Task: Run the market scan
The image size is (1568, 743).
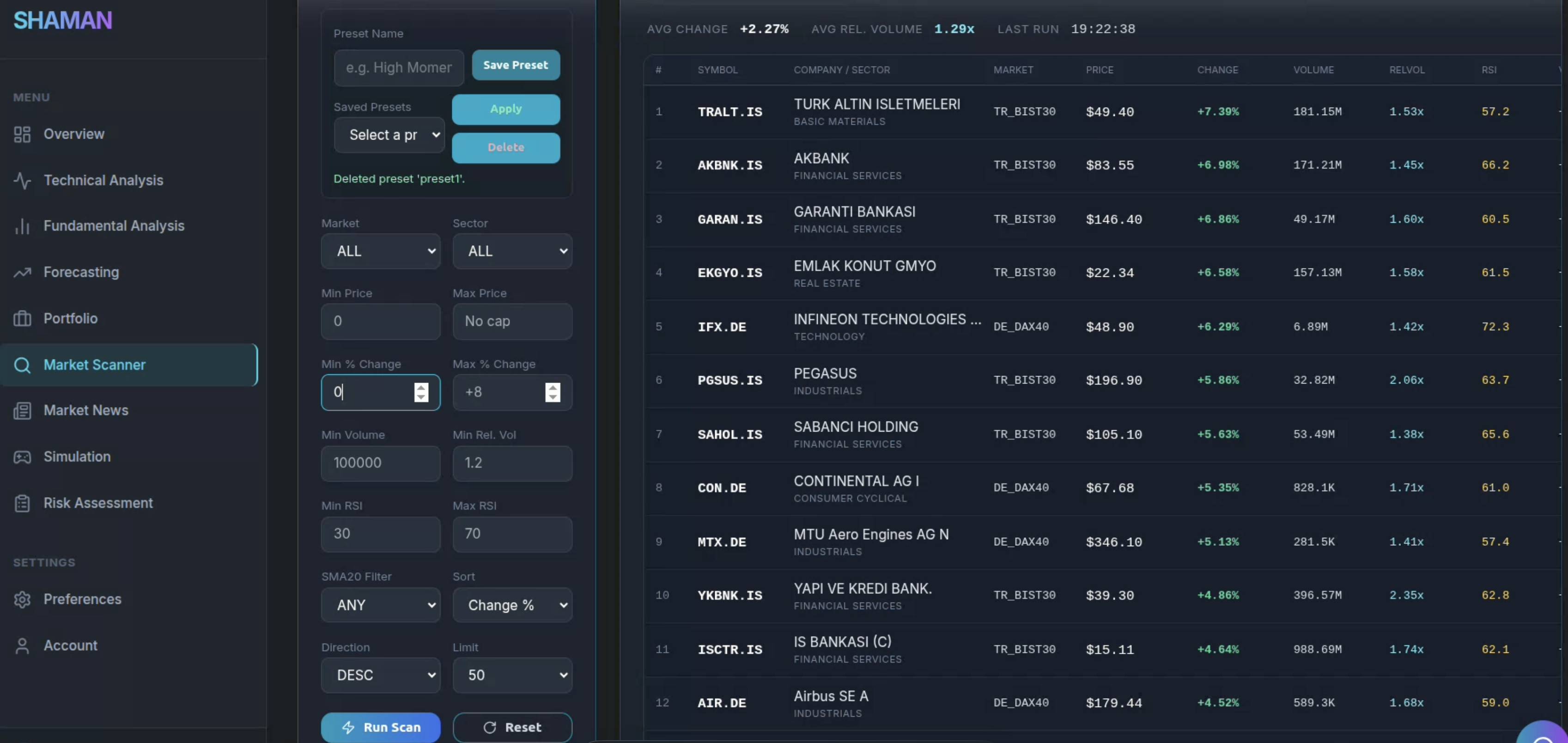Action: (380, 727)
